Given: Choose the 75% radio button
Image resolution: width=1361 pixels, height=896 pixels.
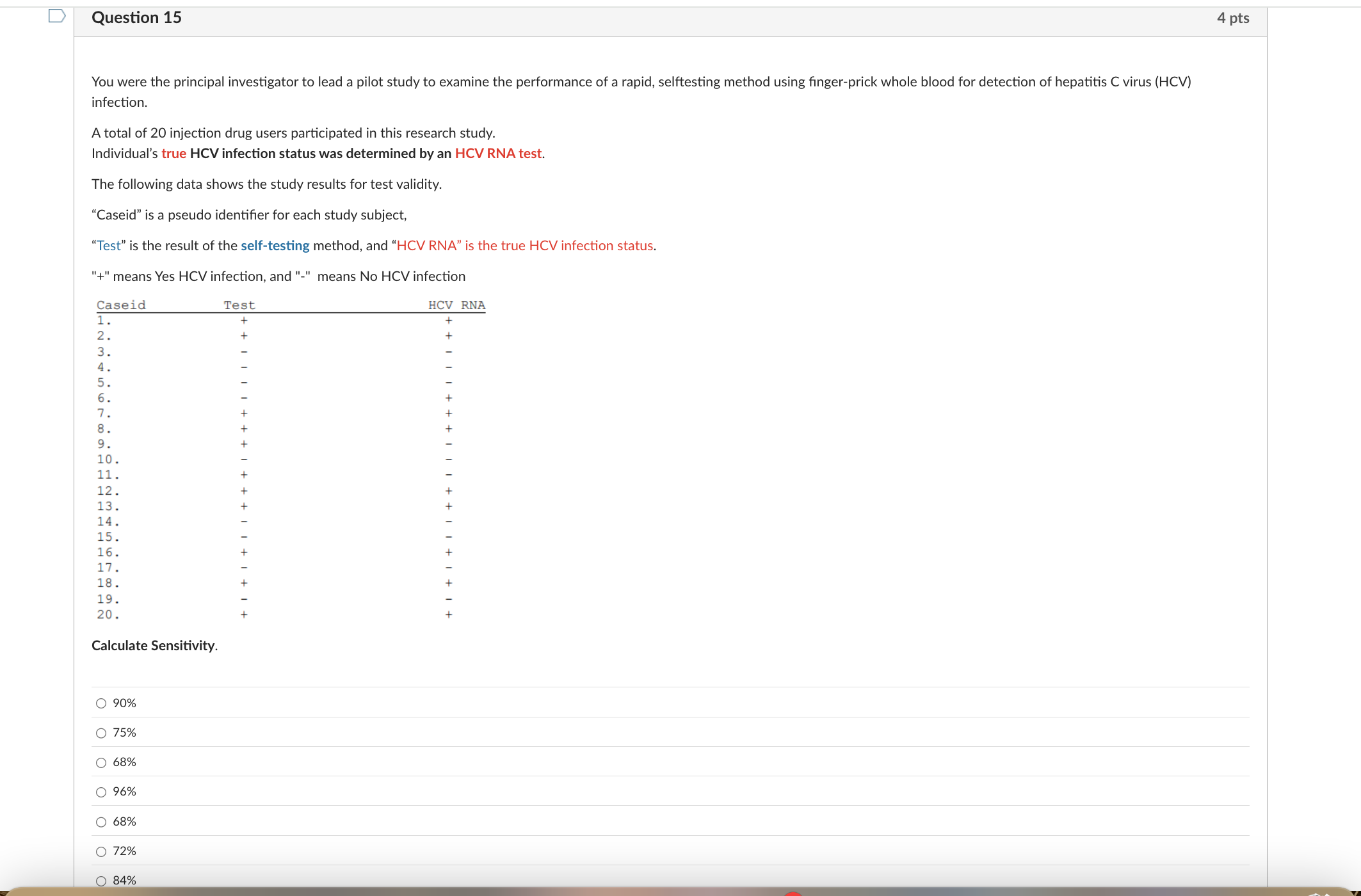Looking at the screenshot, I should [101, 733].
